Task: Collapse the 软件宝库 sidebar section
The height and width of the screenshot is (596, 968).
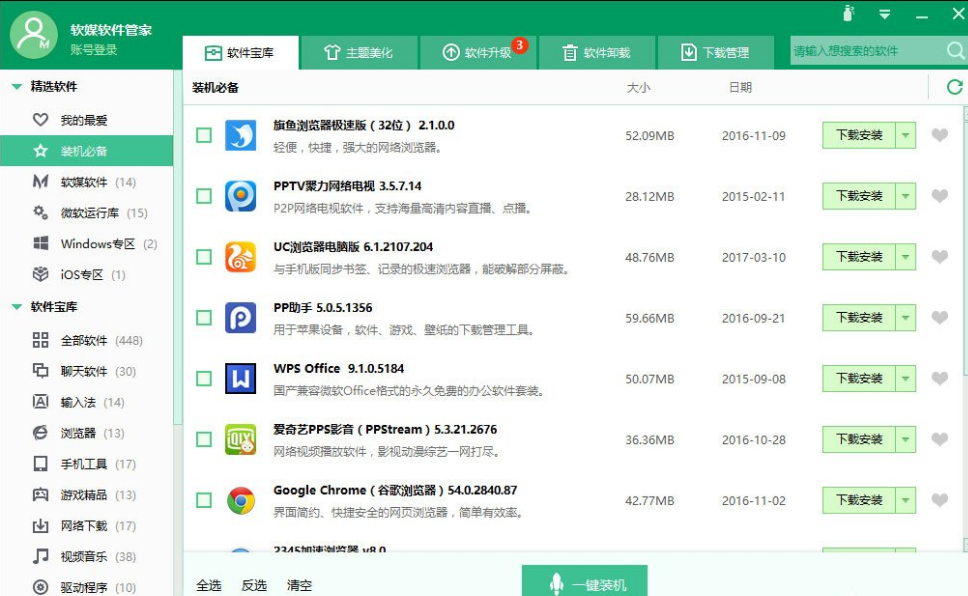Action: 17,306
